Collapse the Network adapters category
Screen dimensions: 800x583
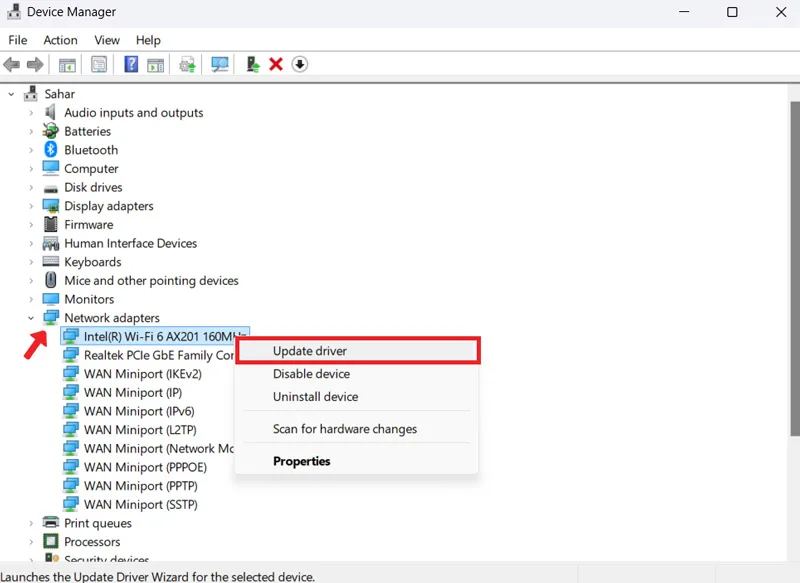click(x=31, y=318)
